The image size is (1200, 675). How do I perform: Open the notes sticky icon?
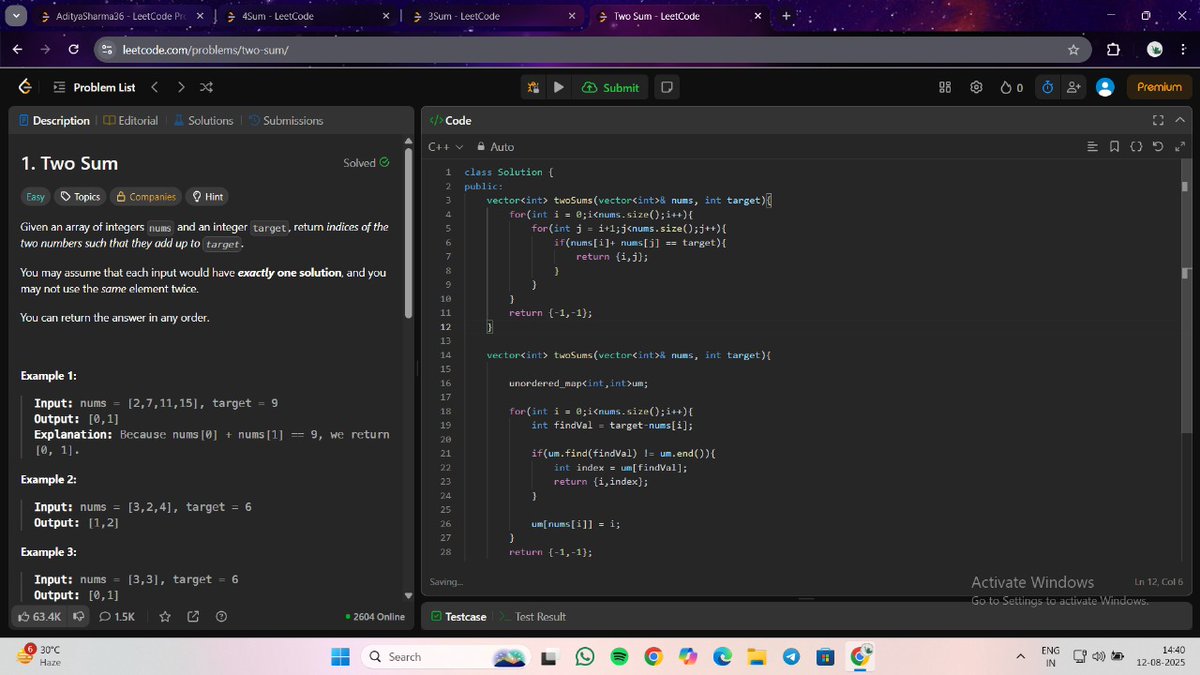point(667,87)
